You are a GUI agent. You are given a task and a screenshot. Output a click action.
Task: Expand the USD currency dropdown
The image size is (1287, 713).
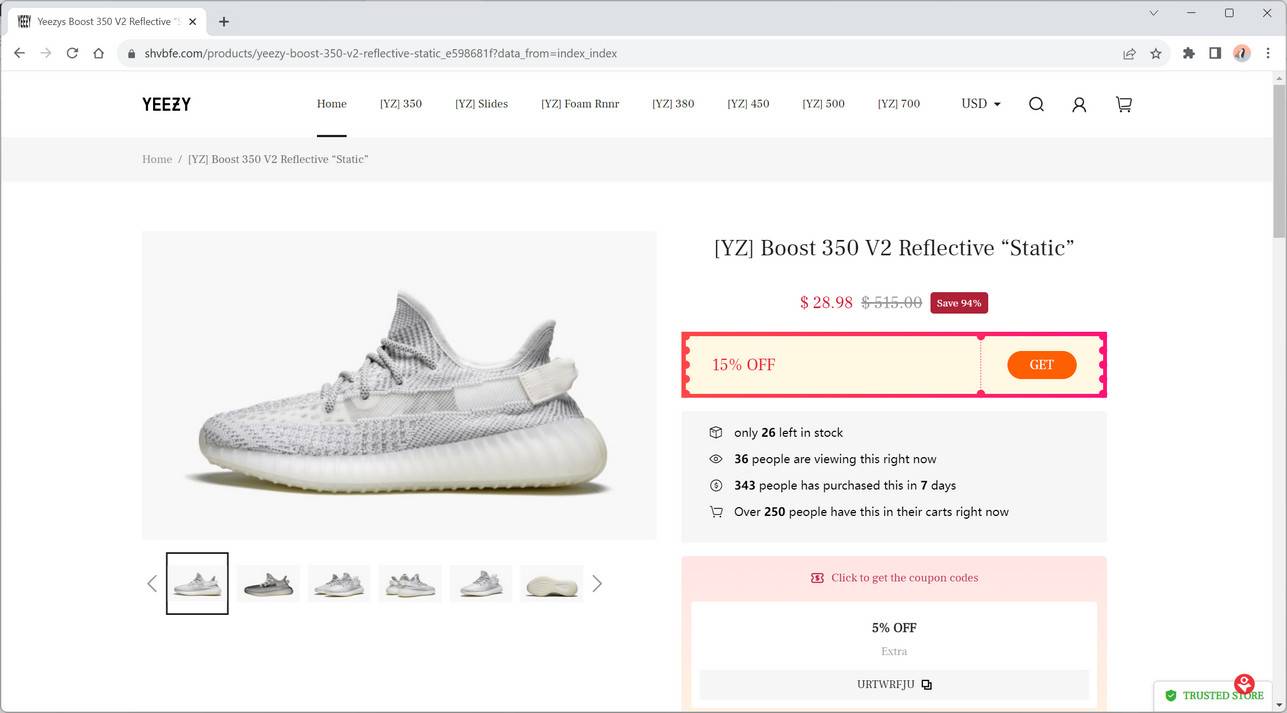[x=980, y=104]
